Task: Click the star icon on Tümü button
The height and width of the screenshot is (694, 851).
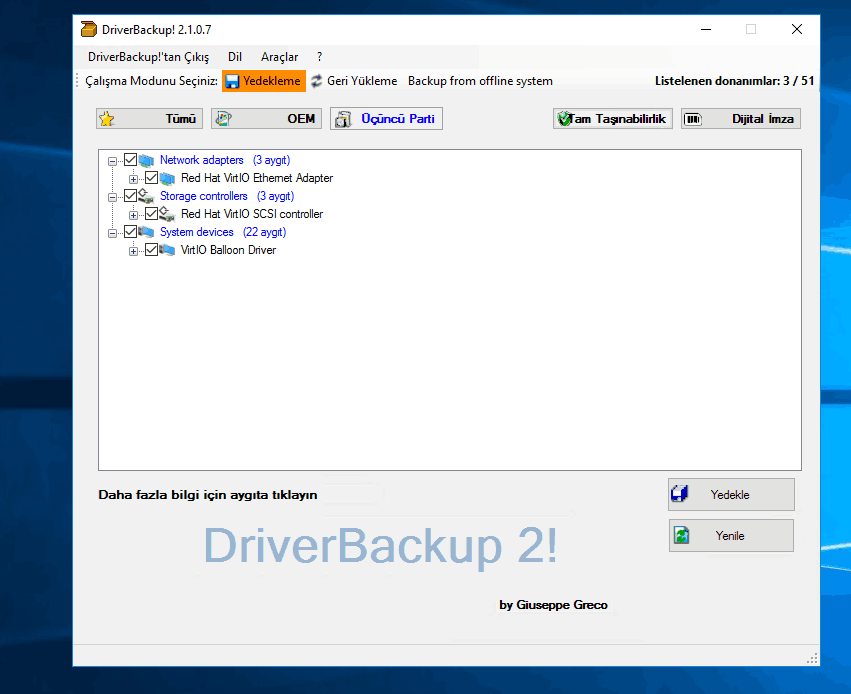Action: (107, 119)
